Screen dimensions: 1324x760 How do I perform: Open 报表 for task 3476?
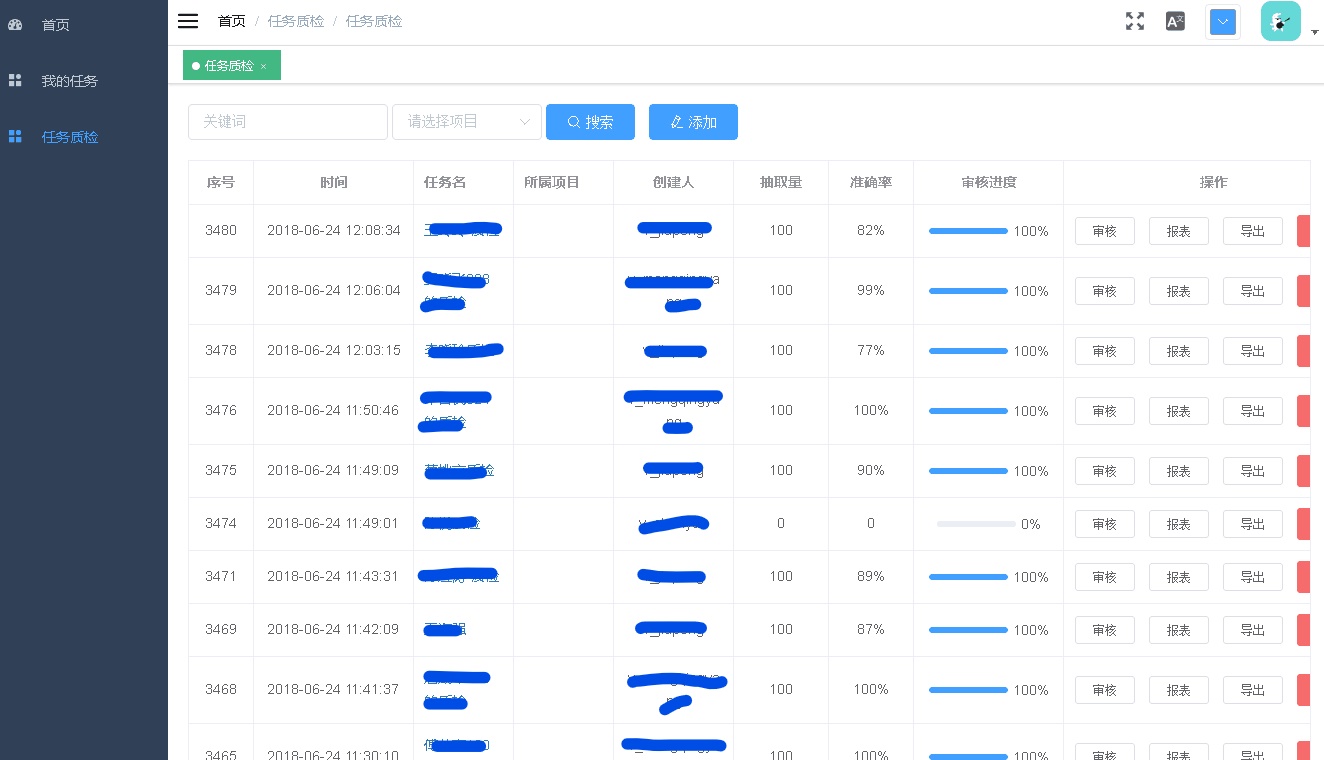pos(1178,411)
